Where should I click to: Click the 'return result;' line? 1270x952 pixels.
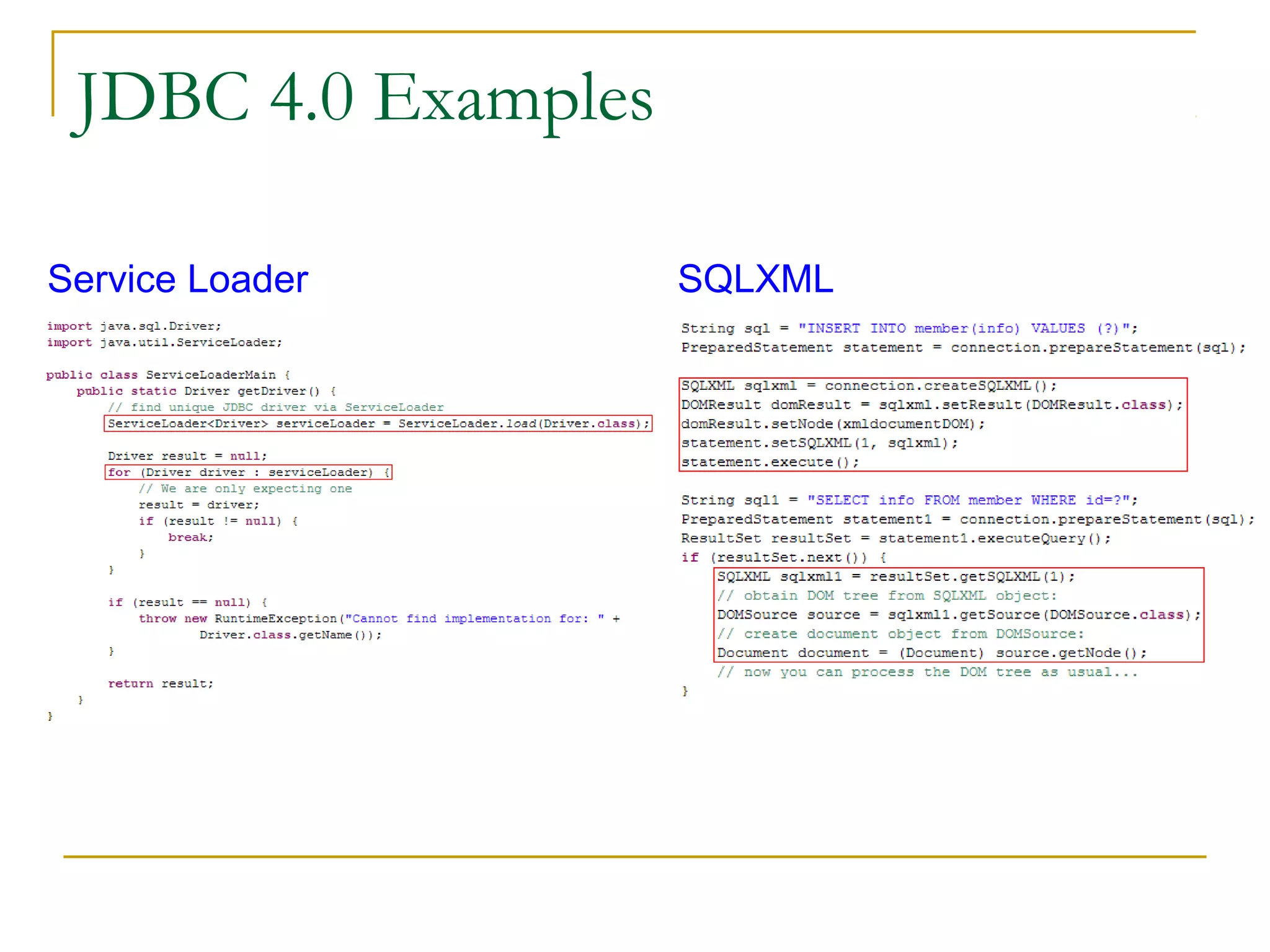161,684
